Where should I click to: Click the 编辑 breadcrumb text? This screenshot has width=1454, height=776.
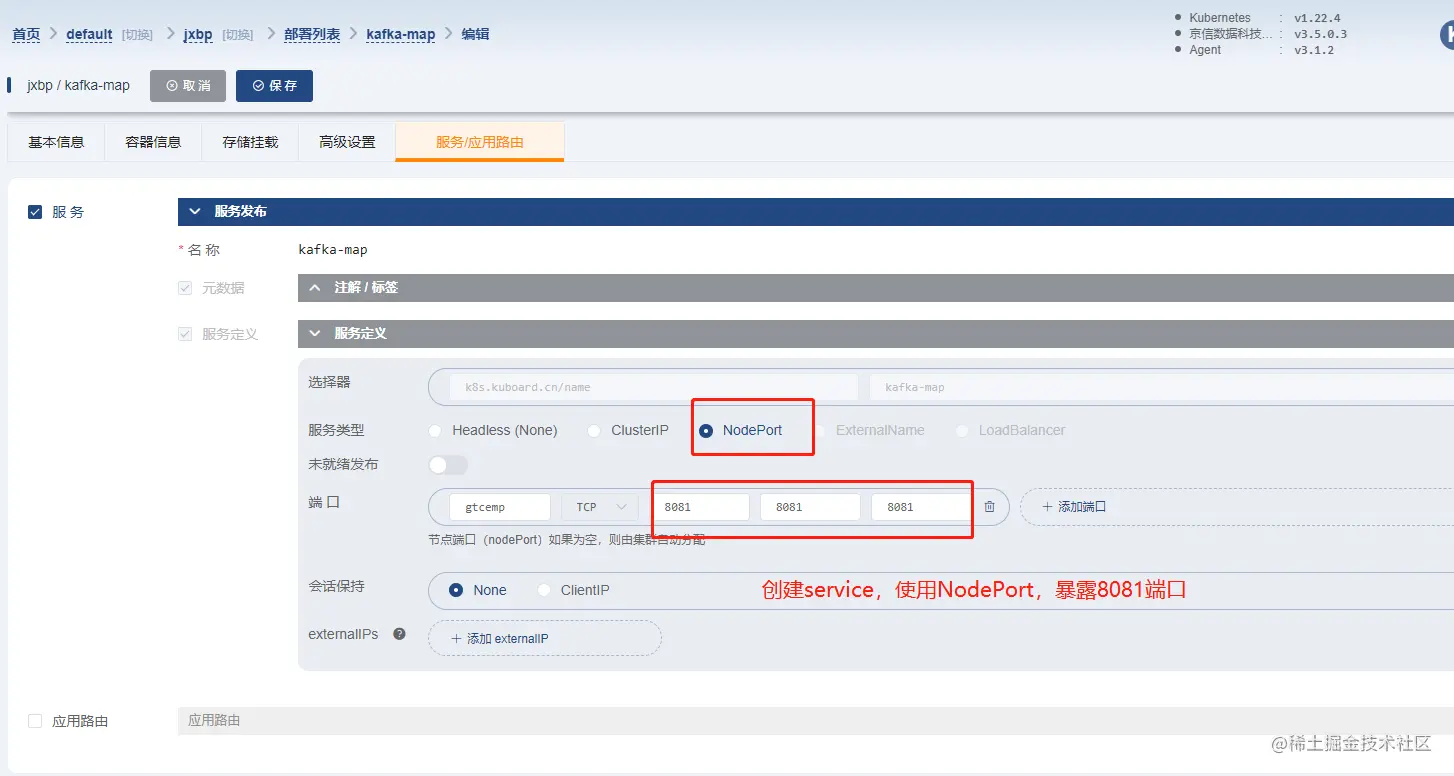pos(475,34)
